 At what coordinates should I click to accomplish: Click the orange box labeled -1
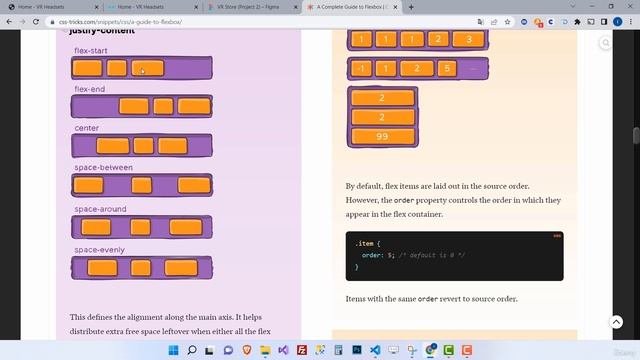[361, 69]
